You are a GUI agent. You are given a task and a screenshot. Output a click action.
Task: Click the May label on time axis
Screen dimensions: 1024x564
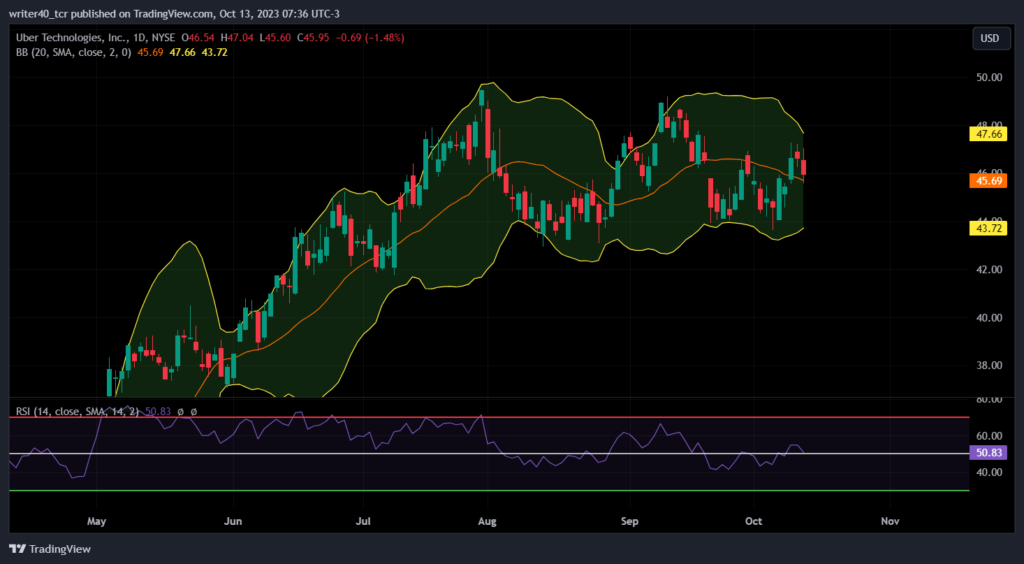(x=96, y=522)
